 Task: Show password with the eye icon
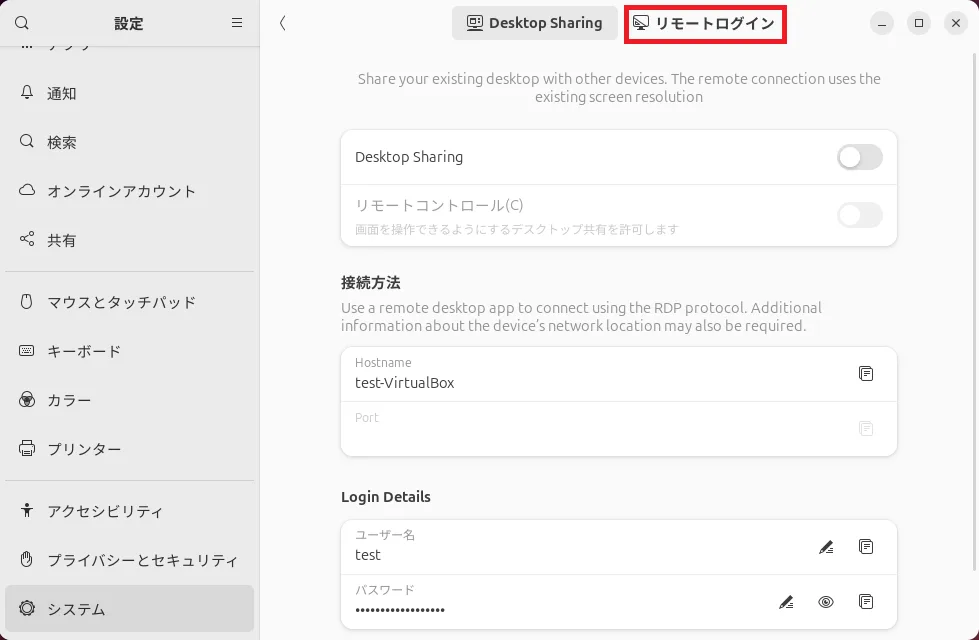pos(825,602)
